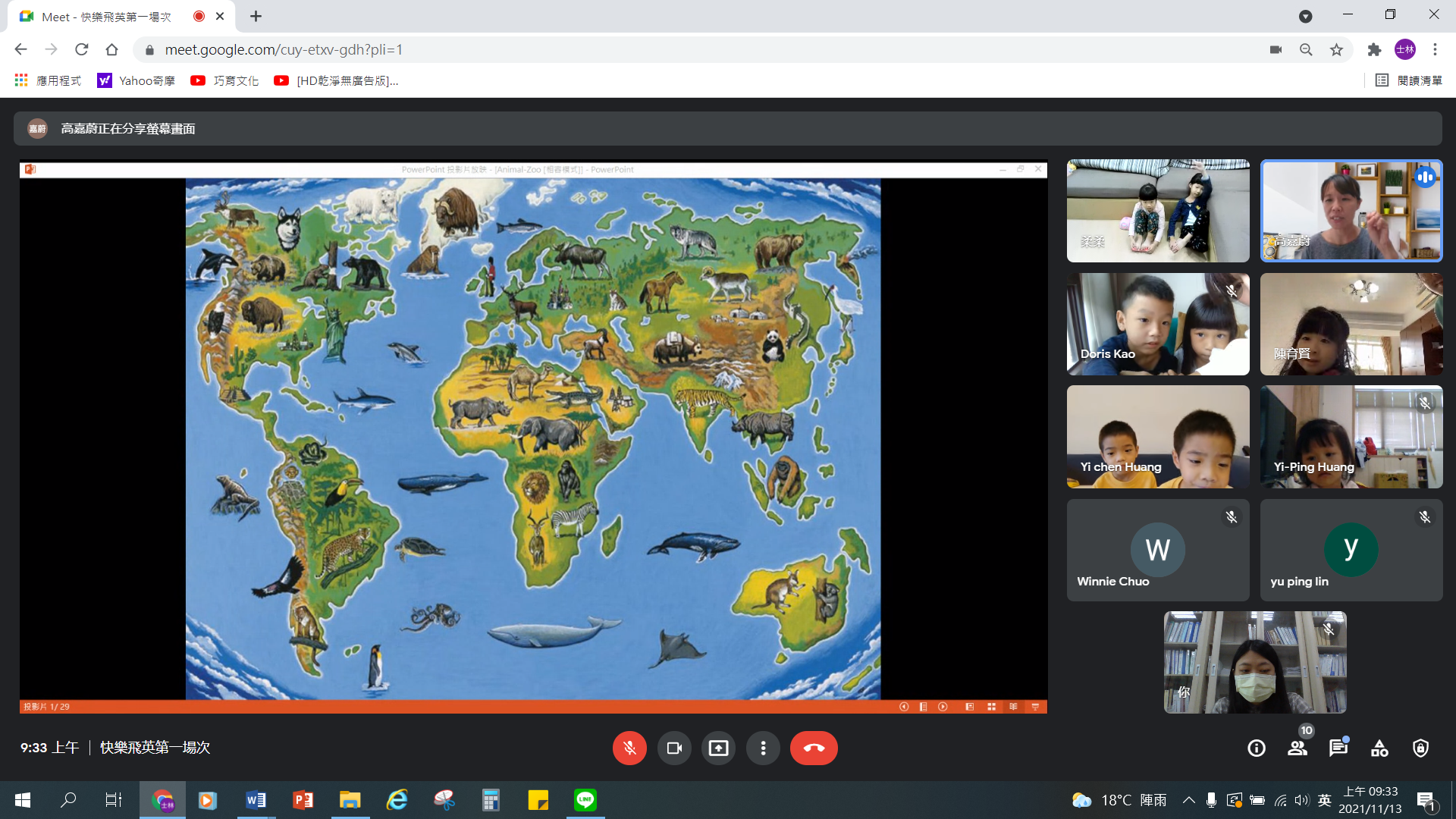Select the Yi chen Huang video tile
Image resolution: width=1456 pixels, height=819 pixels.
pos(1158,437)
